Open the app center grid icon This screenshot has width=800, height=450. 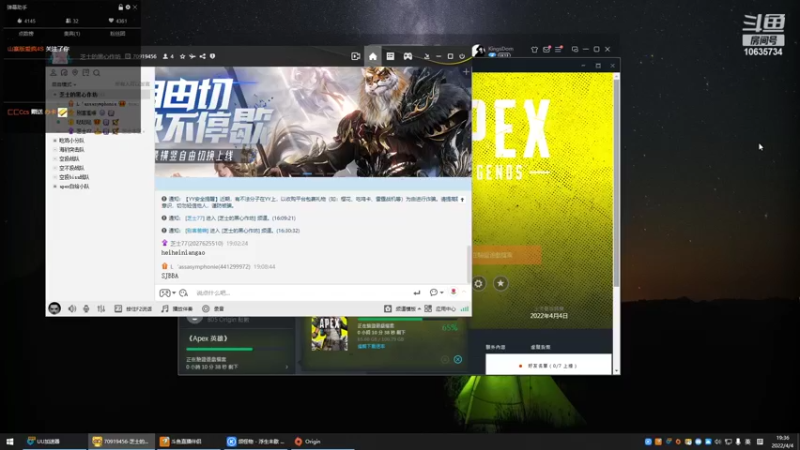(440, 309)
